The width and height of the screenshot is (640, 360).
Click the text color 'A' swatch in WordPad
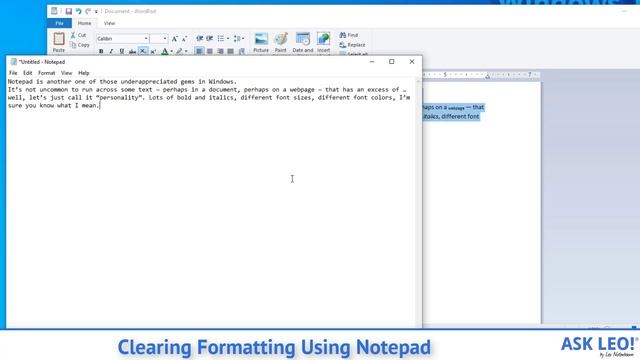tap(164, 51)
